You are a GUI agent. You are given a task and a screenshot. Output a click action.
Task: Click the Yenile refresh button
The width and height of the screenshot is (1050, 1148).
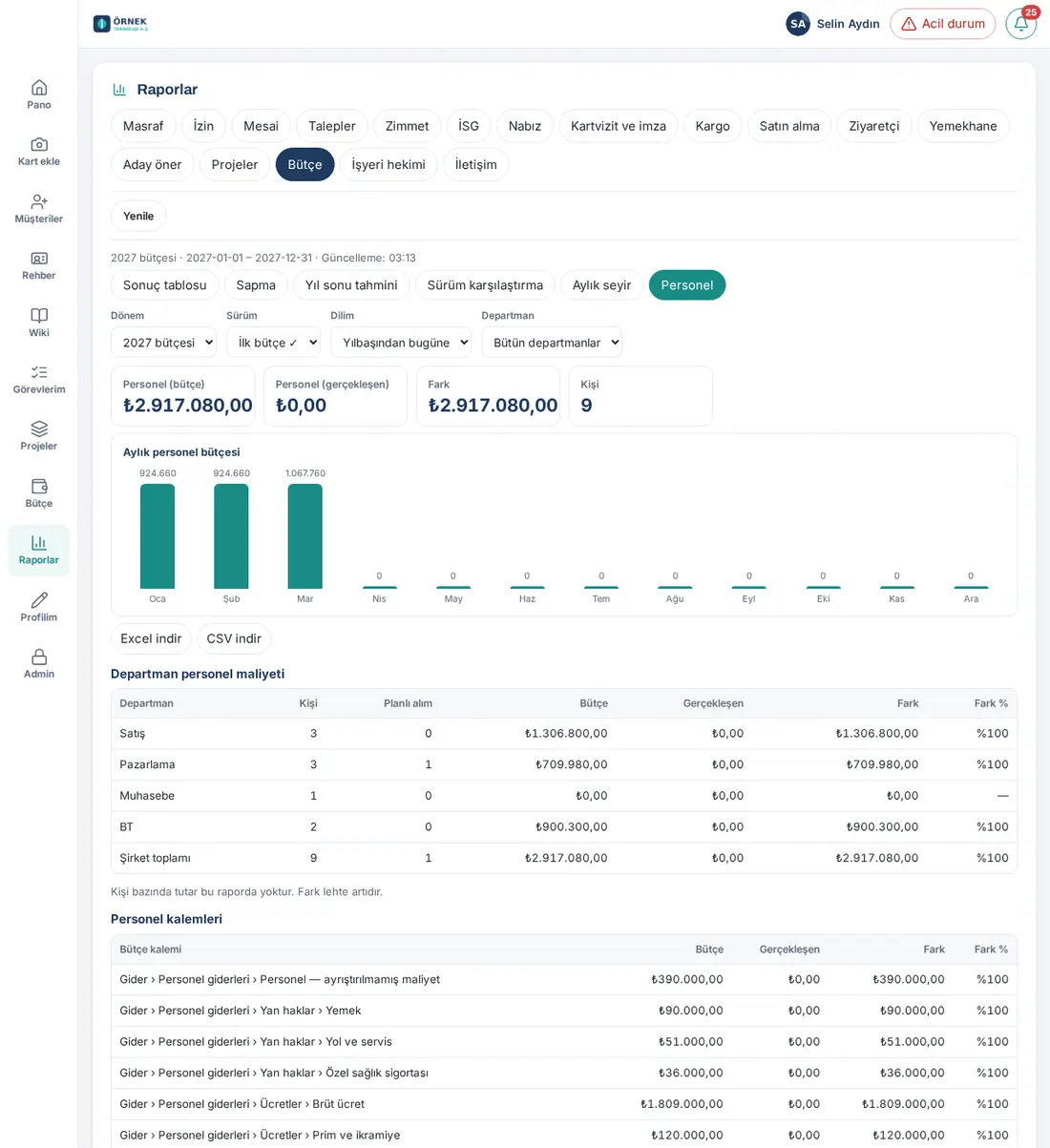point(138,216)
